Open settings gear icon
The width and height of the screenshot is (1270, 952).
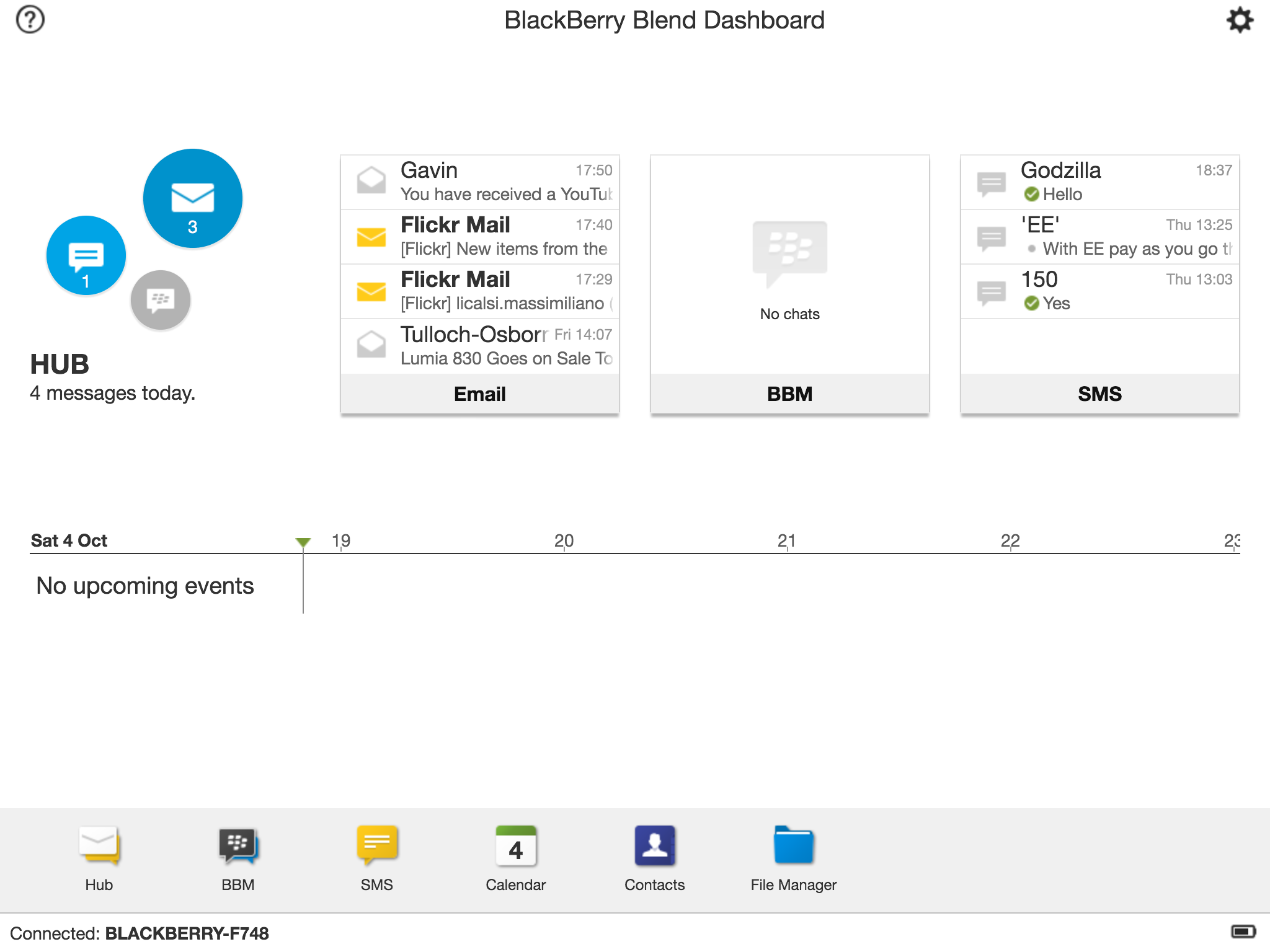[x=1239, y=20]
